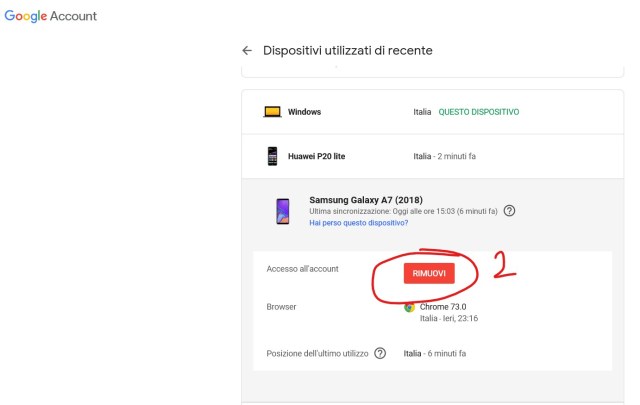Select the Chrome 73.0 browser text
This screenshot has height=405, width=640.
tap(444, 307)
